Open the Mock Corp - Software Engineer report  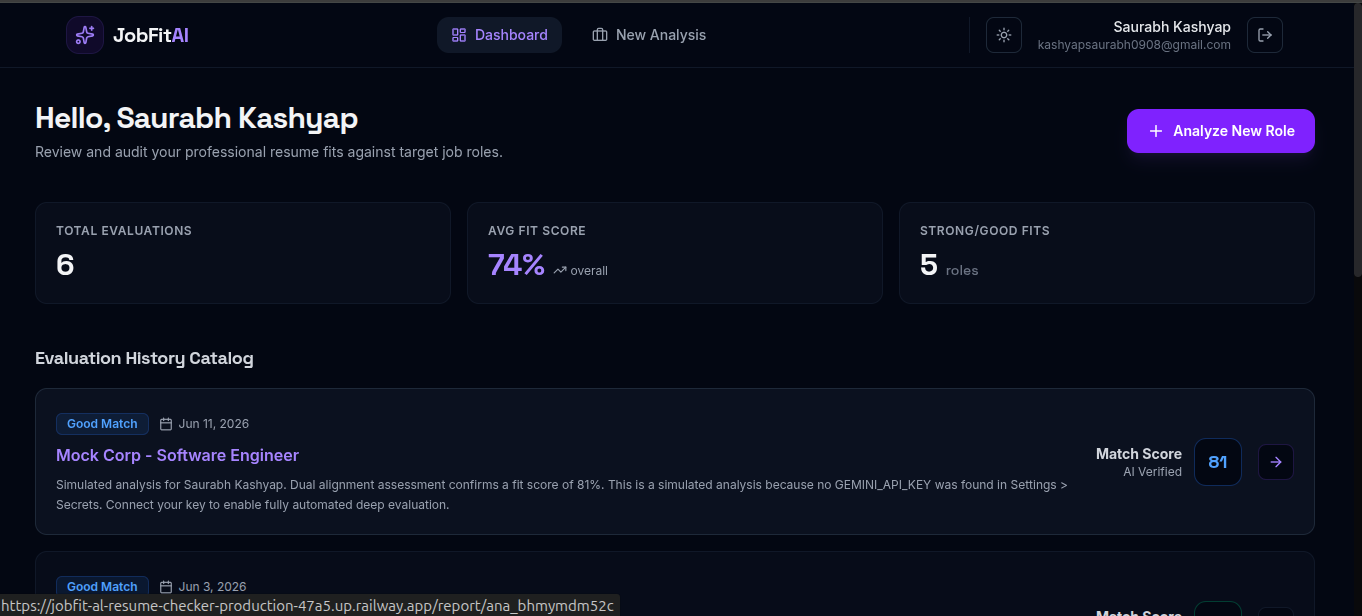point(178,455)
